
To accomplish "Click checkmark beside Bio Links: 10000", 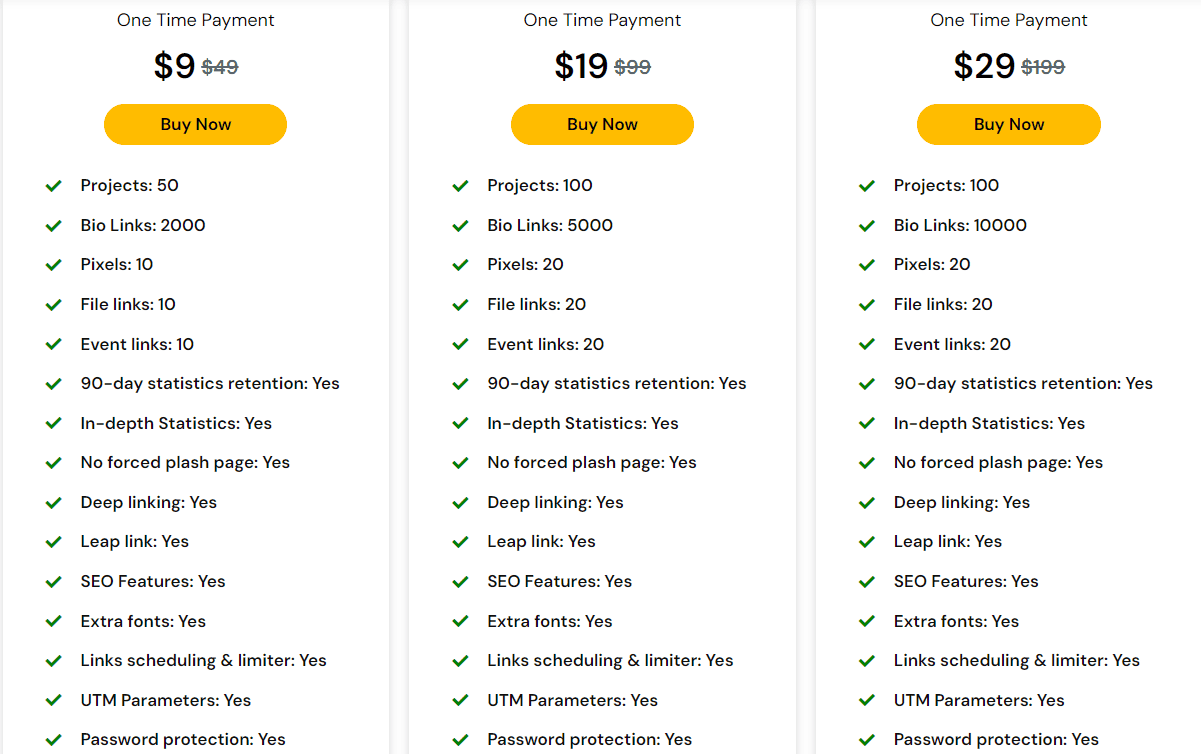I will [867, 226].
